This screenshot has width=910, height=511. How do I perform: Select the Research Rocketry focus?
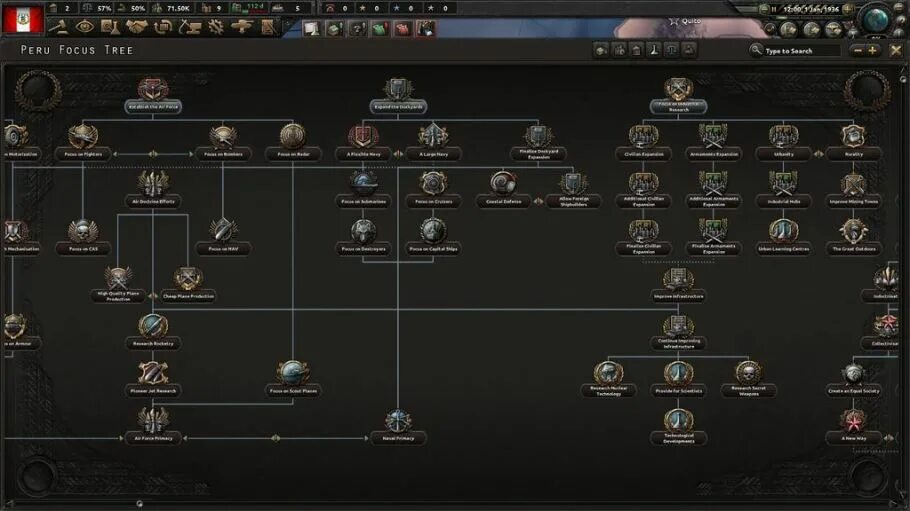coord(153,332)
